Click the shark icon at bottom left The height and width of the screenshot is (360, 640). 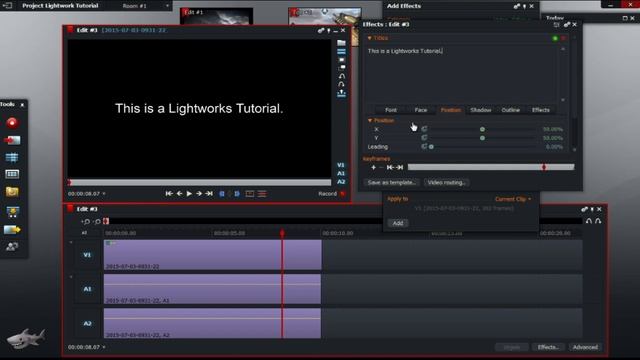[x=26, y=338]
